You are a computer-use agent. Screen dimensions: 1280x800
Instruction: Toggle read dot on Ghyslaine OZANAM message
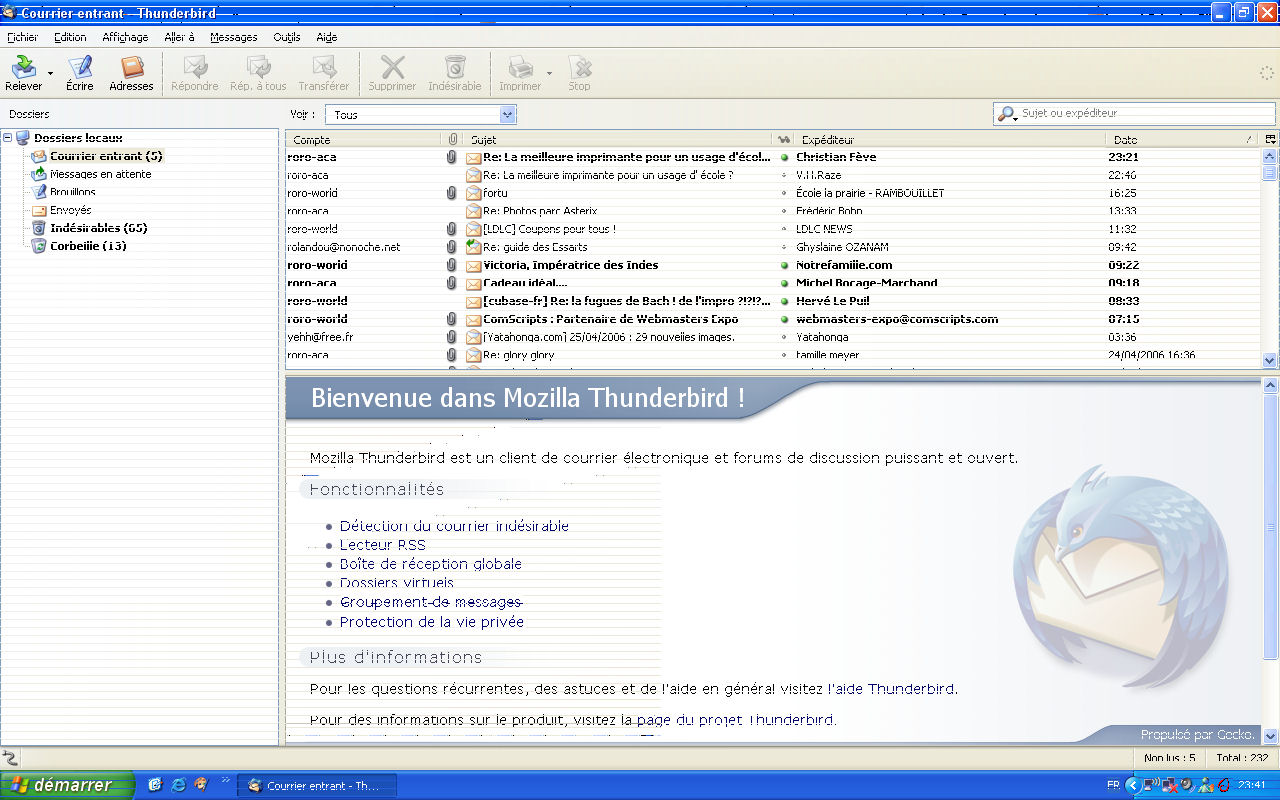click(785, 247)
